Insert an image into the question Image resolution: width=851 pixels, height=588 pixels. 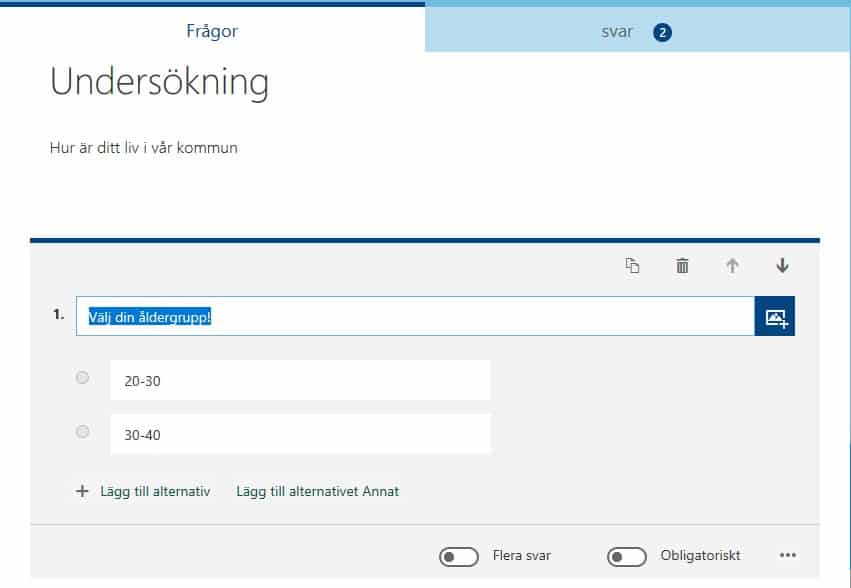pos(775,317)
